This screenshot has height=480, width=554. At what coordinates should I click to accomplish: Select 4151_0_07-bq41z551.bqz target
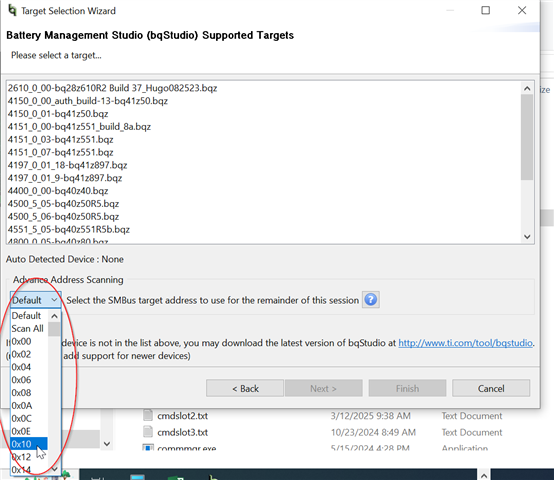click(60, 152)
